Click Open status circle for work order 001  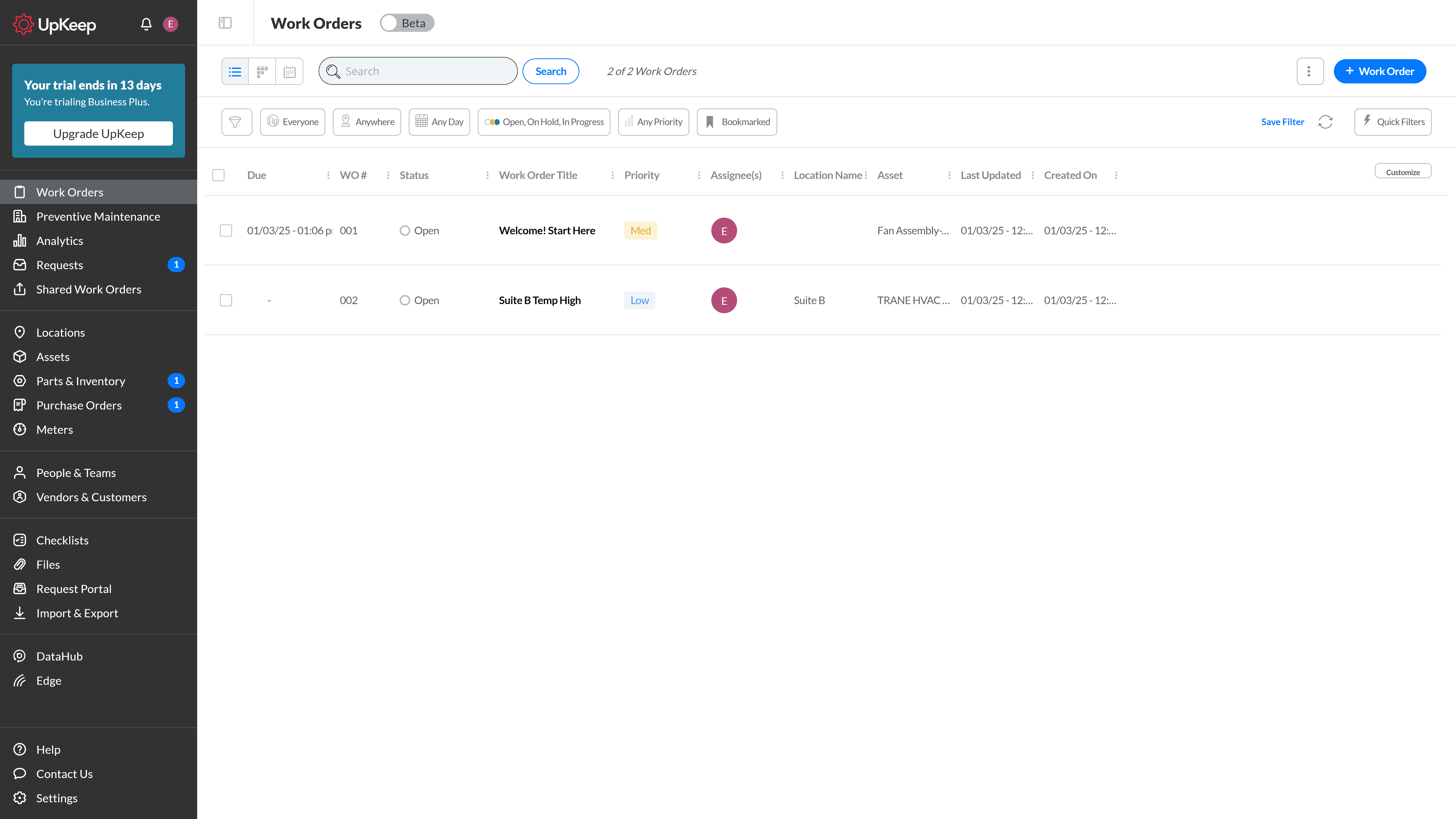[405, 231]
